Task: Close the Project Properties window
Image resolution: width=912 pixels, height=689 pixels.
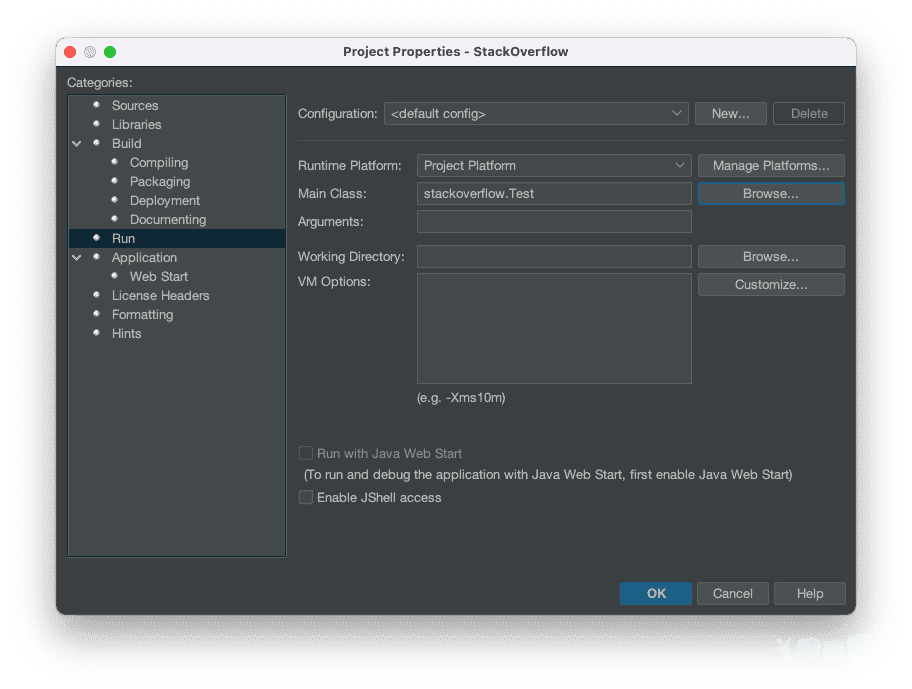Action: point(70,52)
